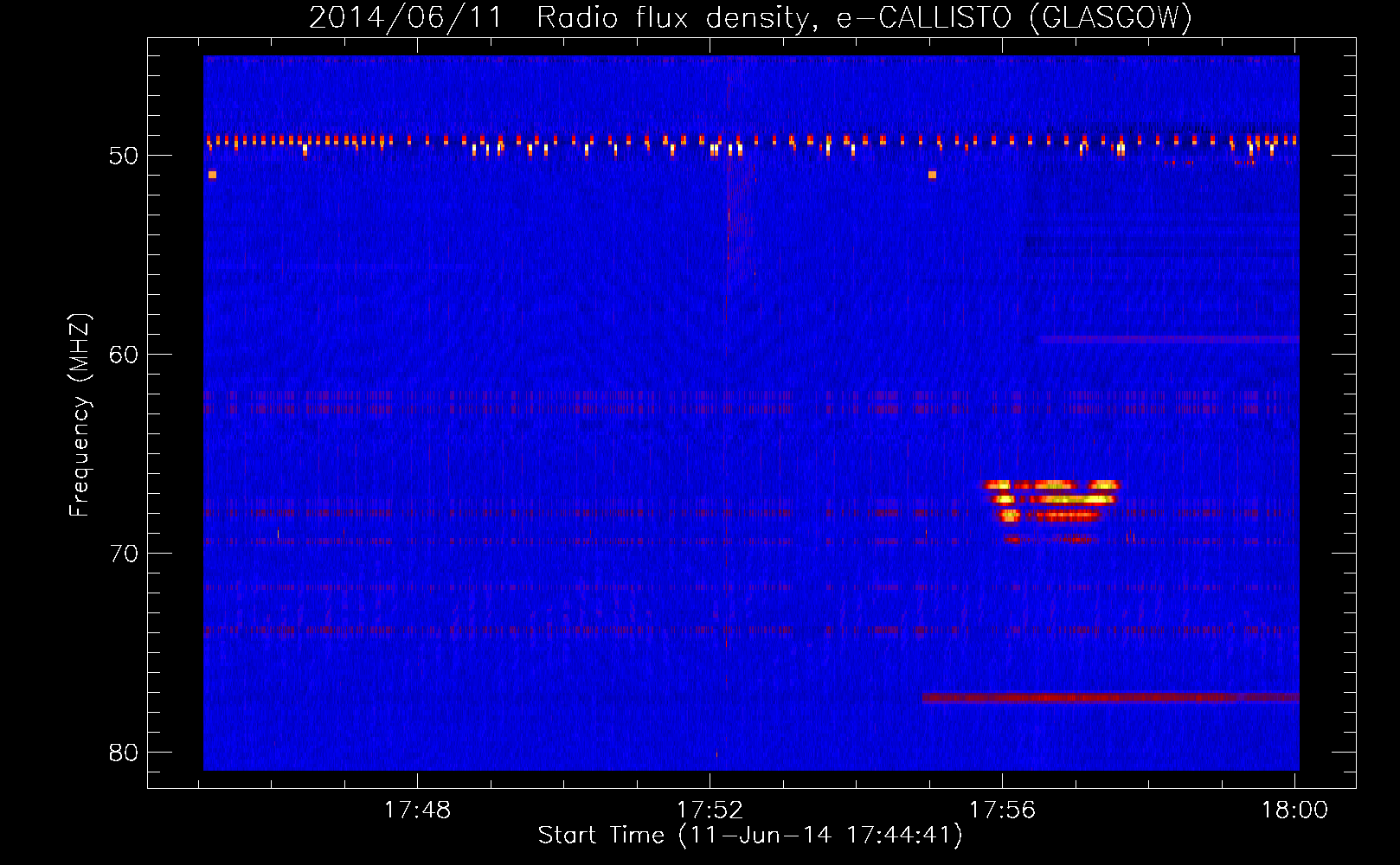This screenshot has height=865, width=1400.
Task: Click the orange square marker near 17:55 at 51 MHz
Action: pyautogui.click(x=932, y=175)
